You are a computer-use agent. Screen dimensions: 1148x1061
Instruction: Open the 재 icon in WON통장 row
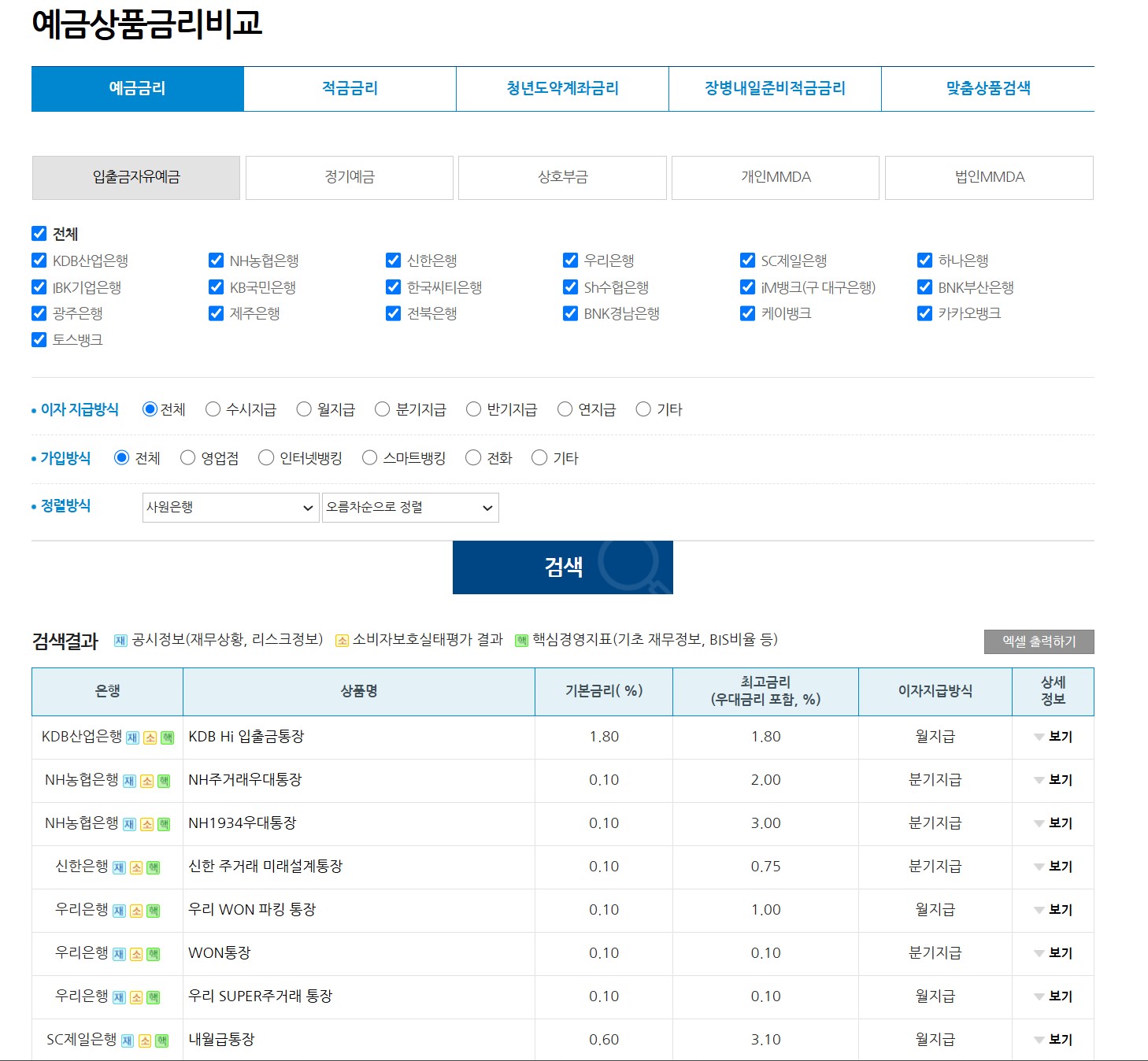coord(119,955)
